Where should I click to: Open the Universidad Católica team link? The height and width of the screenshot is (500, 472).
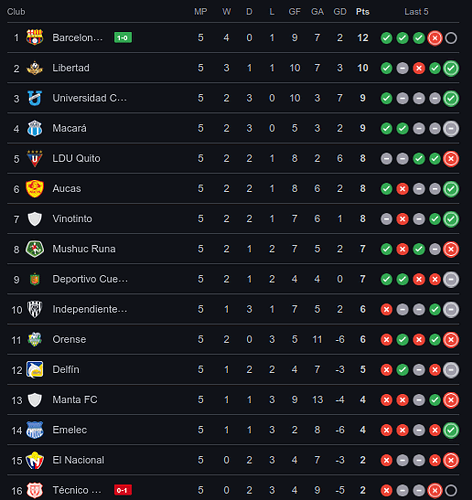pos(89,98)
